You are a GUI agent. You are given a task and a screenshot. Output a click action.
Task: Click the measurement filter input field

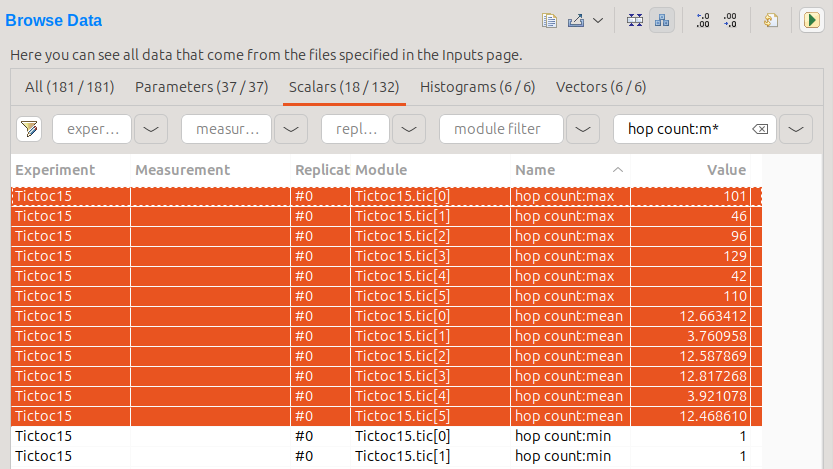(226, 129)
